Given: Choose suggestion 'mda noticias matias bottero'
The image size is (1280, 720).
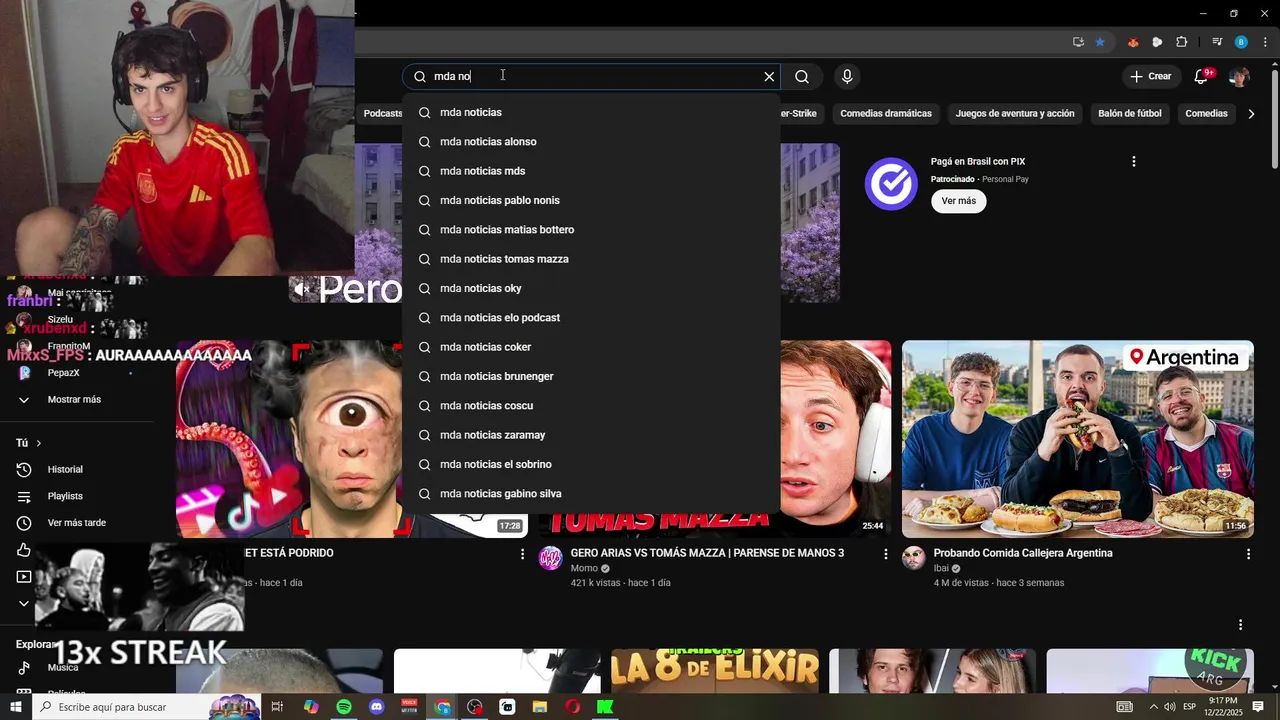Looking at the screenshot, I should (x=591, y=230).
